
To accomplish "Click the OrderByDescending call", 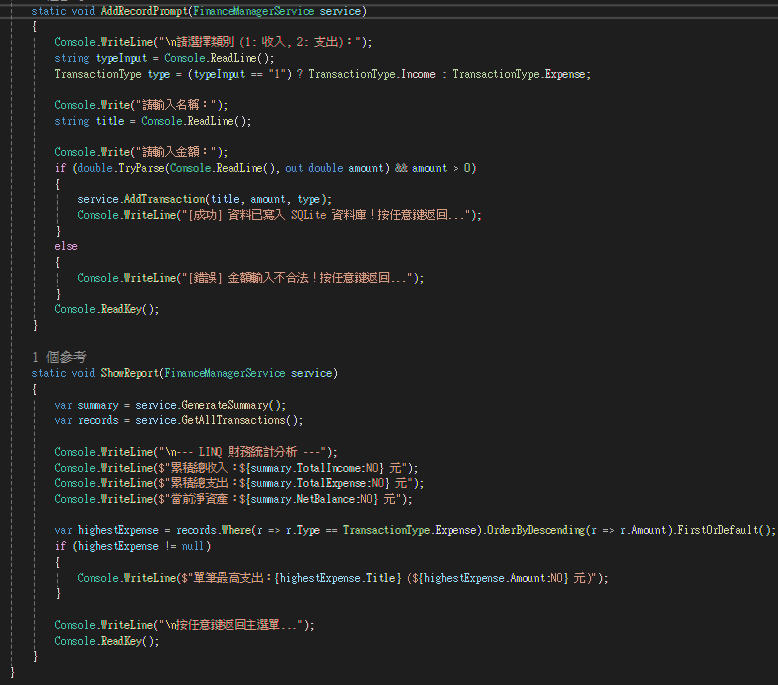I will pos(535,530).
